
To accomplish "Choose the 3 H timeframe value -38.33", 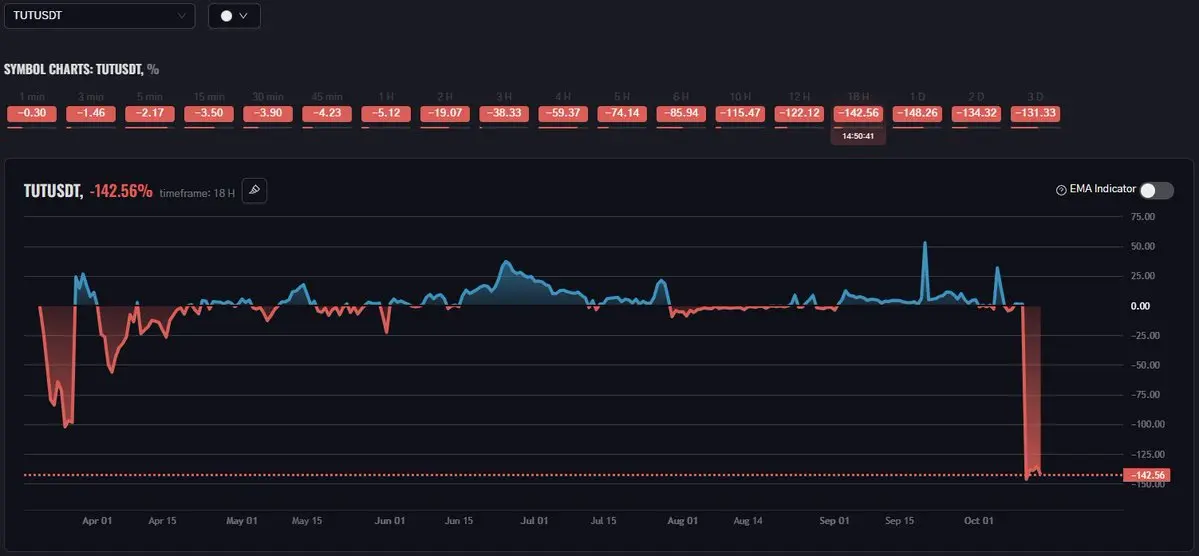I will tap(504, 114).
